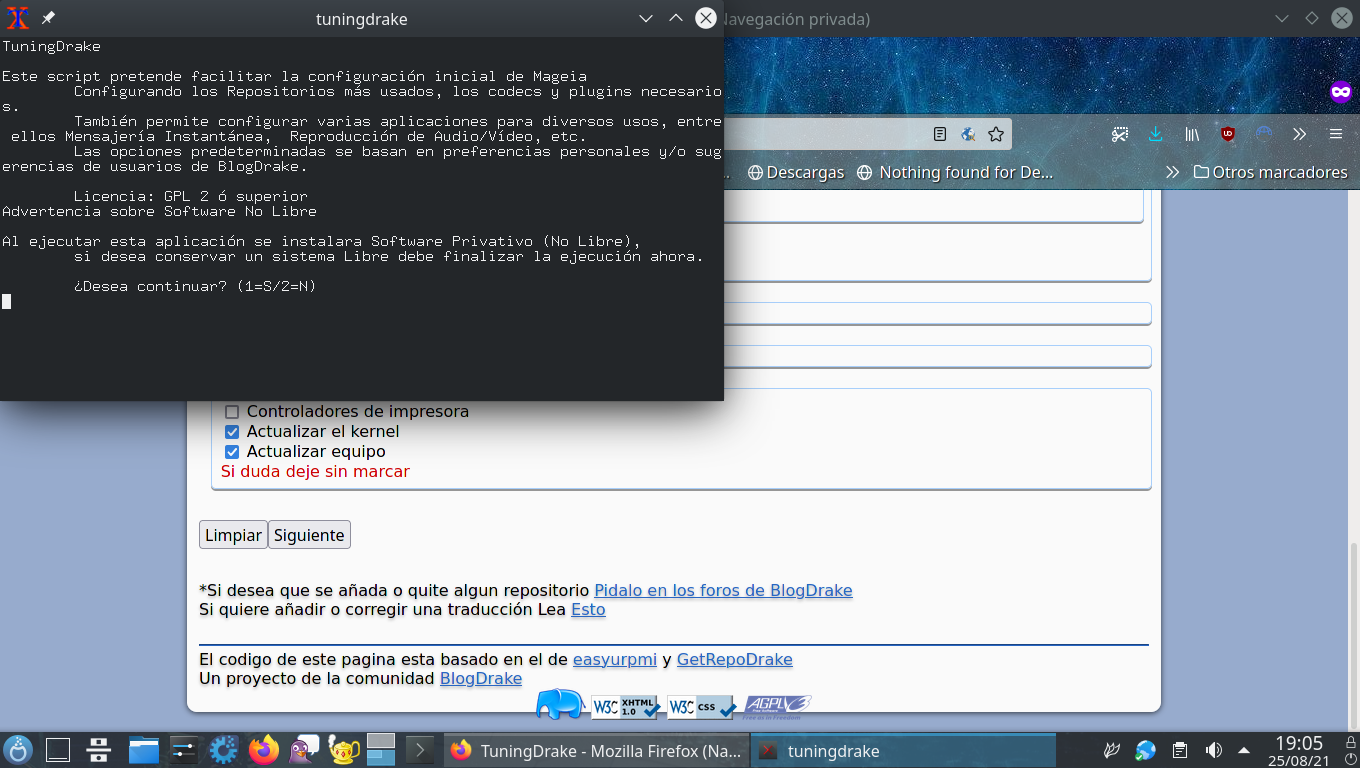Click the 19:05 clock in the taskbar

pos(1299,743)
